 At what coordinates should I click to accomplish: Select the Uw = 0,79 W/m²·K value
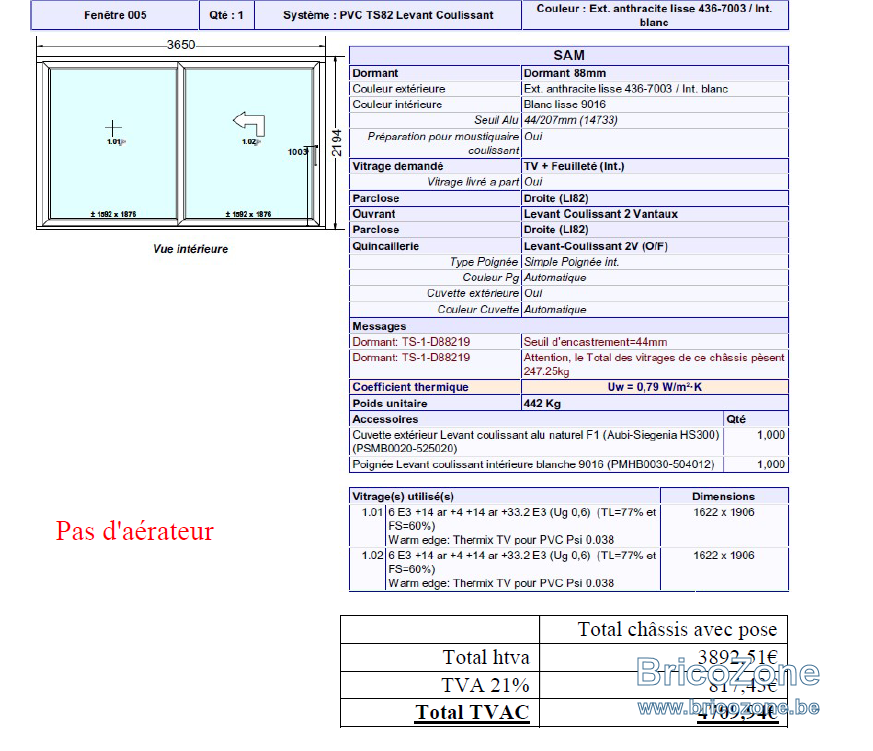pos(655,387)
